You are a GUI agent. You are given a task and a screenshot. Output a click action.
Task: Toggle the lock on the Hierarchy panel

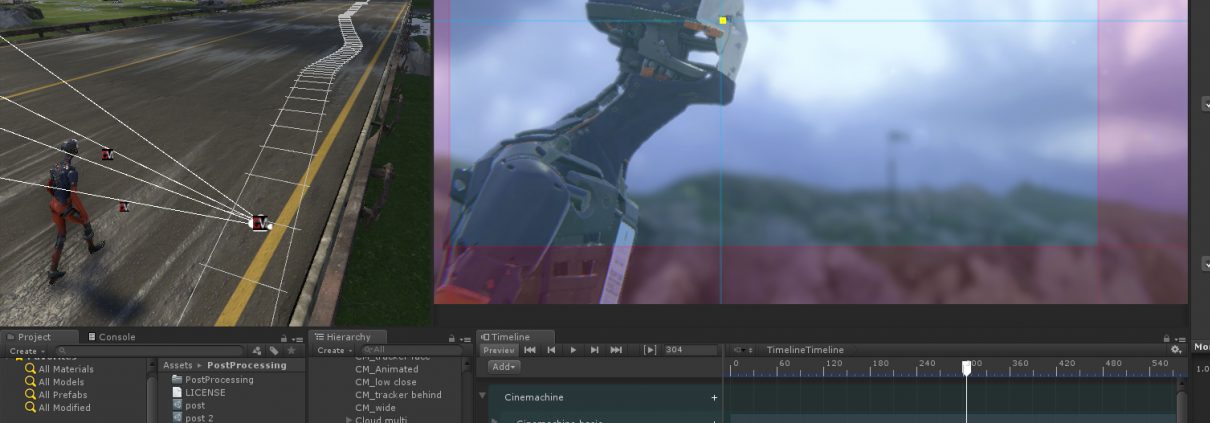click(453, 338)
